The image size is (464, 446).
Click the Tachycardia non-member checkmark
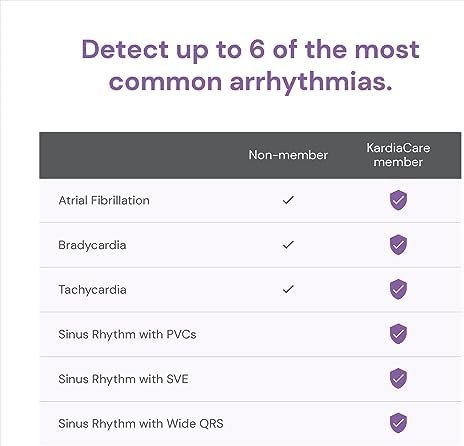[288, 289]
